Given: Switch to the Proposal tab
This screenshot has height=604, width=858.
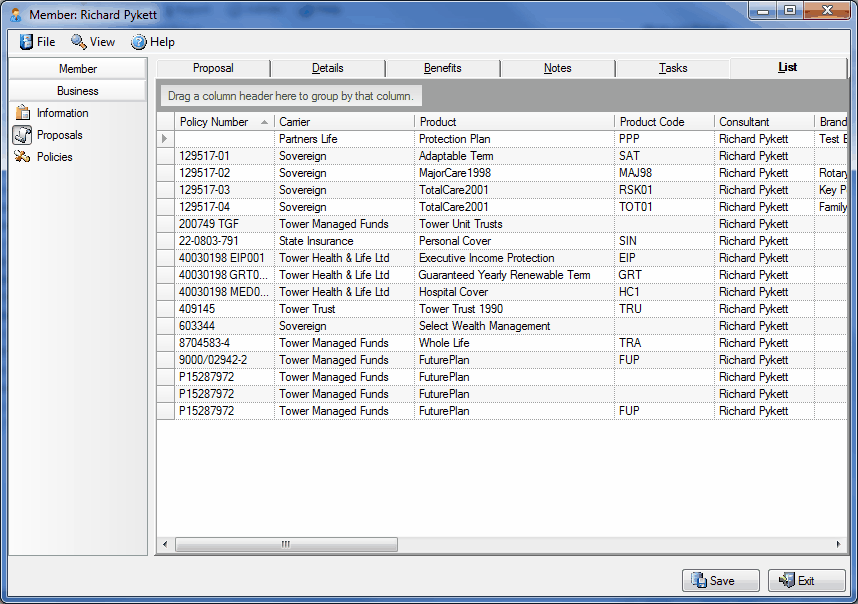Looking at the screenshot, I should (213, 68).
